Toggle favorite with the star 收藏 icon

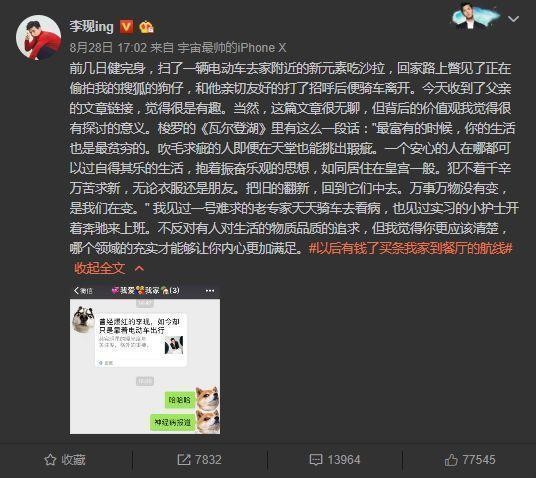[x=50, y=460]
